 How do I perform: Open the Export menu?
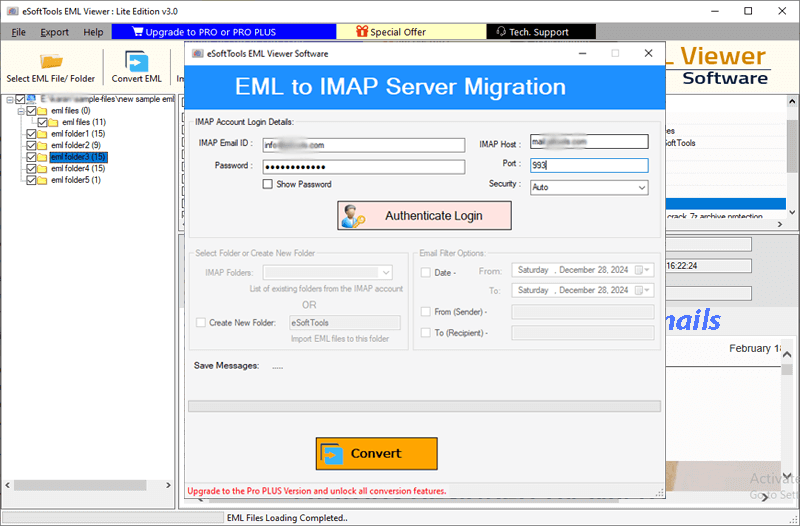tap(54, 32)
